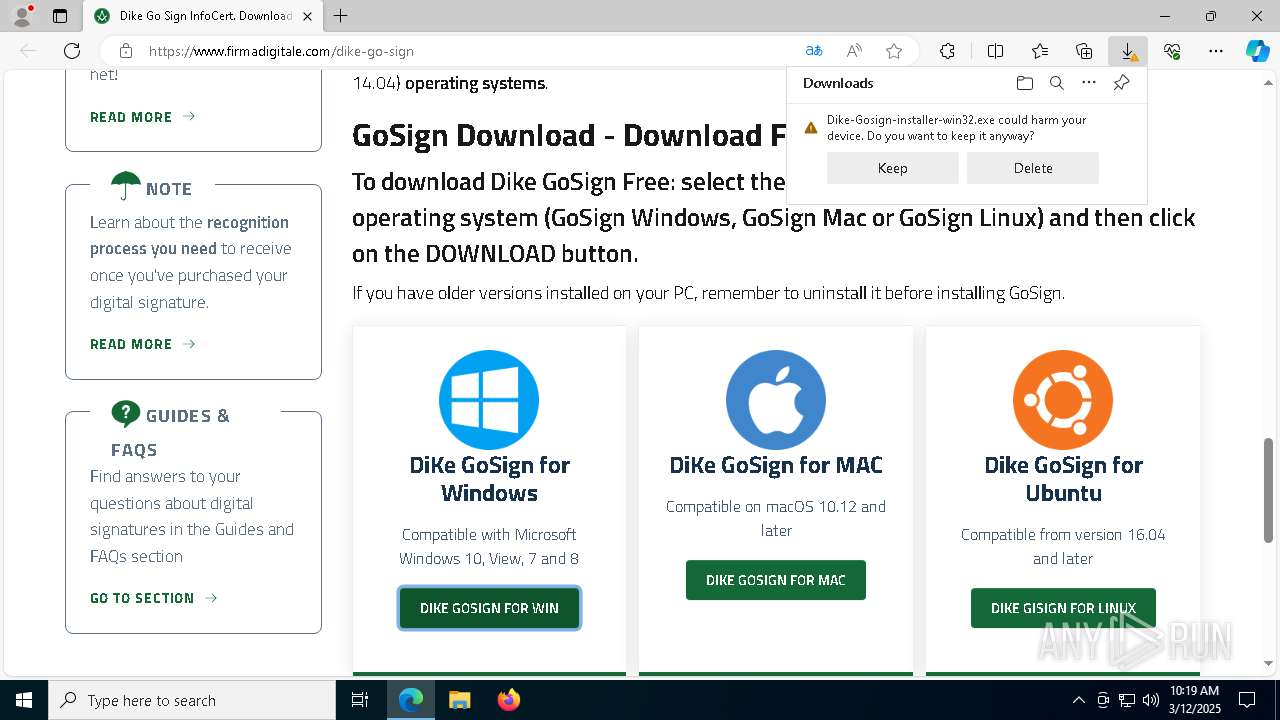Image resolution: width=1280 pixels, height=720 pixels.
Task: Pin the Downloads panel
Action: coord(1121,83)
